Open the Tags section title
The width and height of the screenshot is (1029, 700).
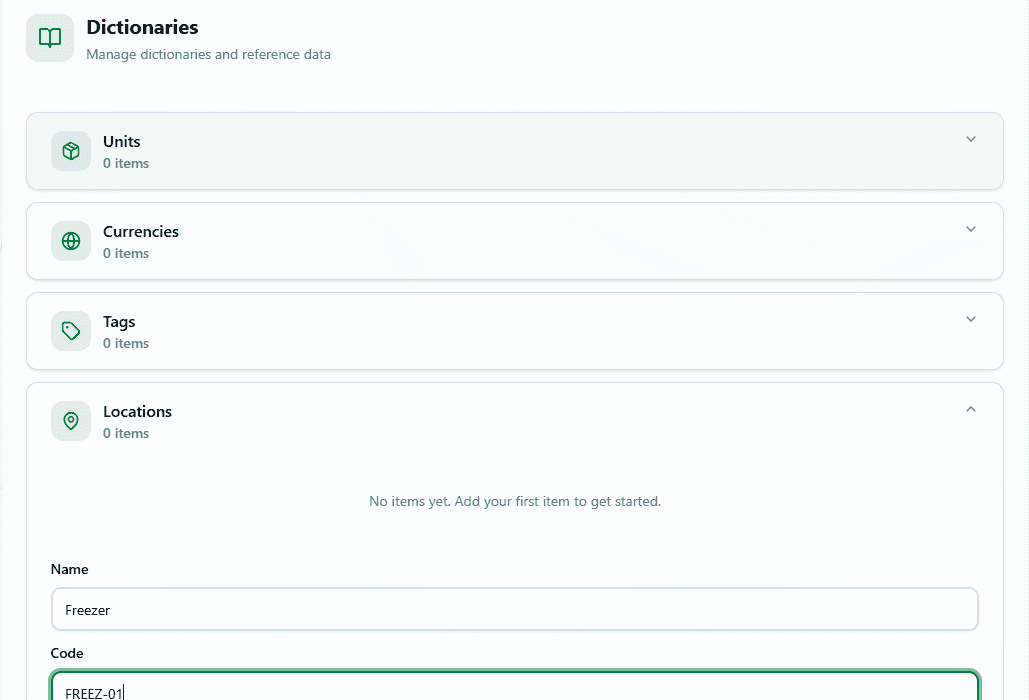tap(119, 322)
